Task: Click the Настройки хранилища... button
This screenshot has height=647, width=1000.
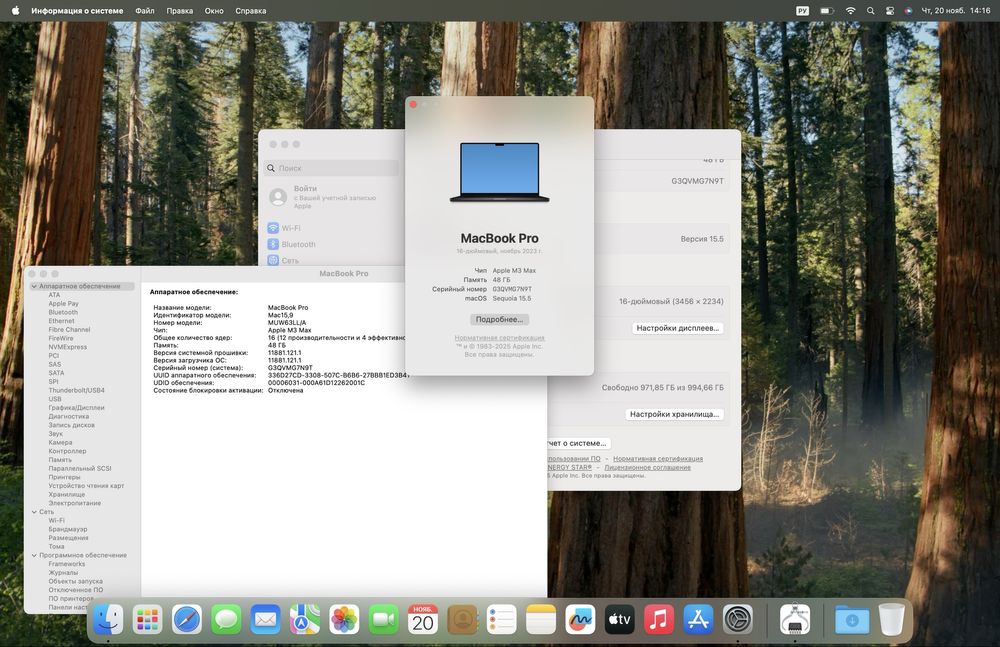Action: point(674,414)
